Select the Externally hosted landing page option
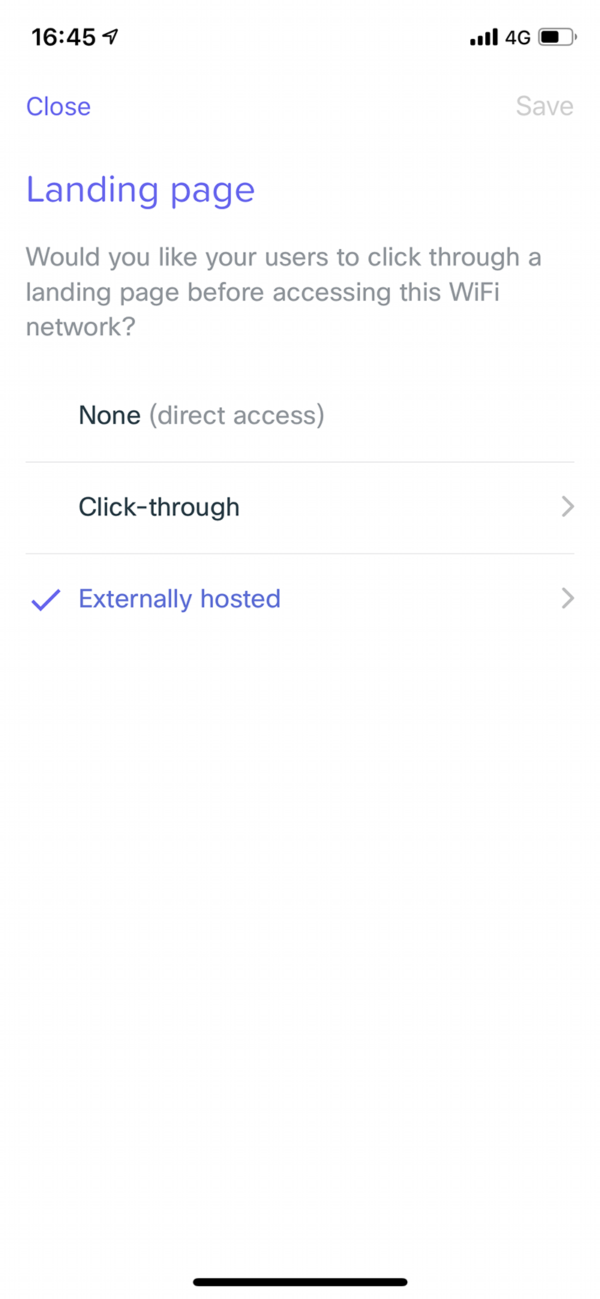600x1299 pixels. 179,599
